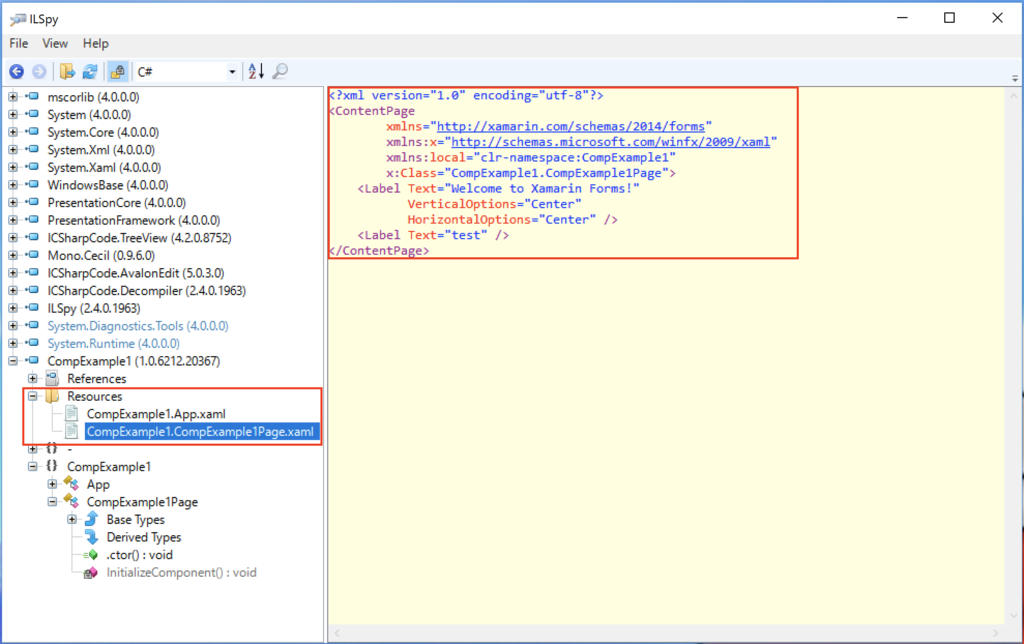Image resolution: width=1024 pixels, height=644 pixels.
Task: Expand the Mono.Cecil assembly node
Action: 12,255
